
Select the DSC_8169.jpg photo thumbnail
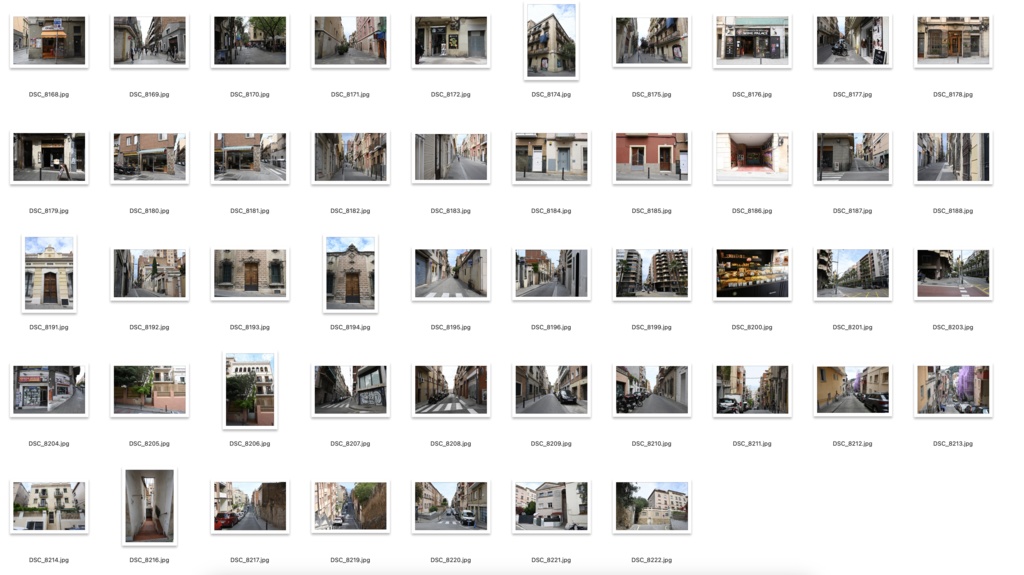[150, 41]
